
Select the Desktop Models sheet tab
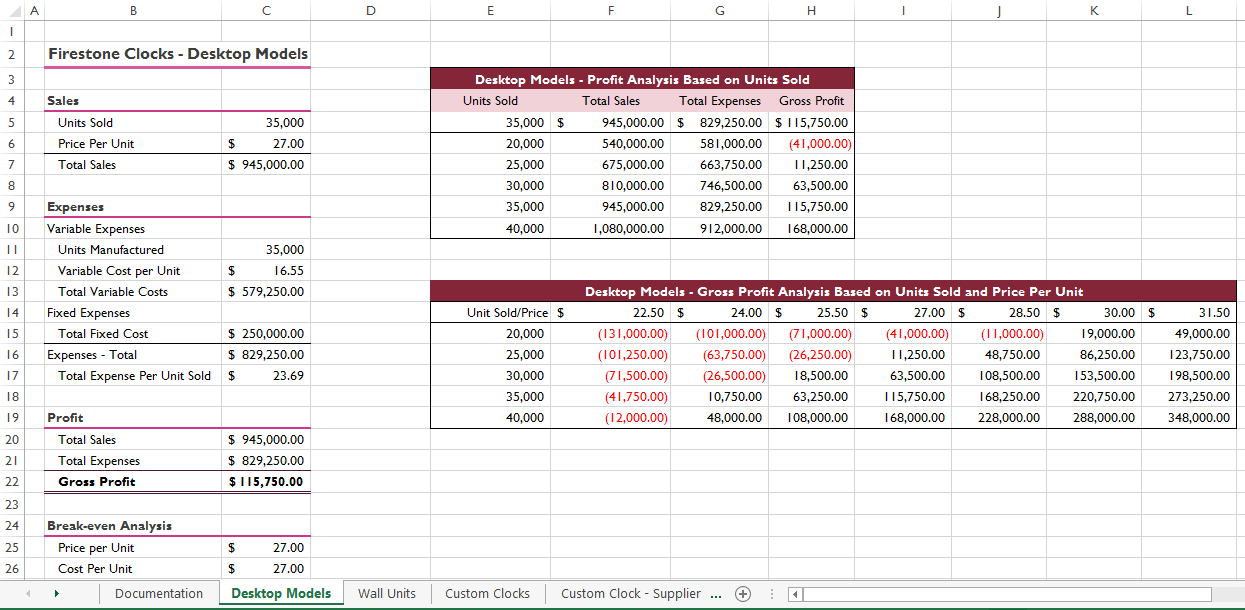(x=281, y=593)
